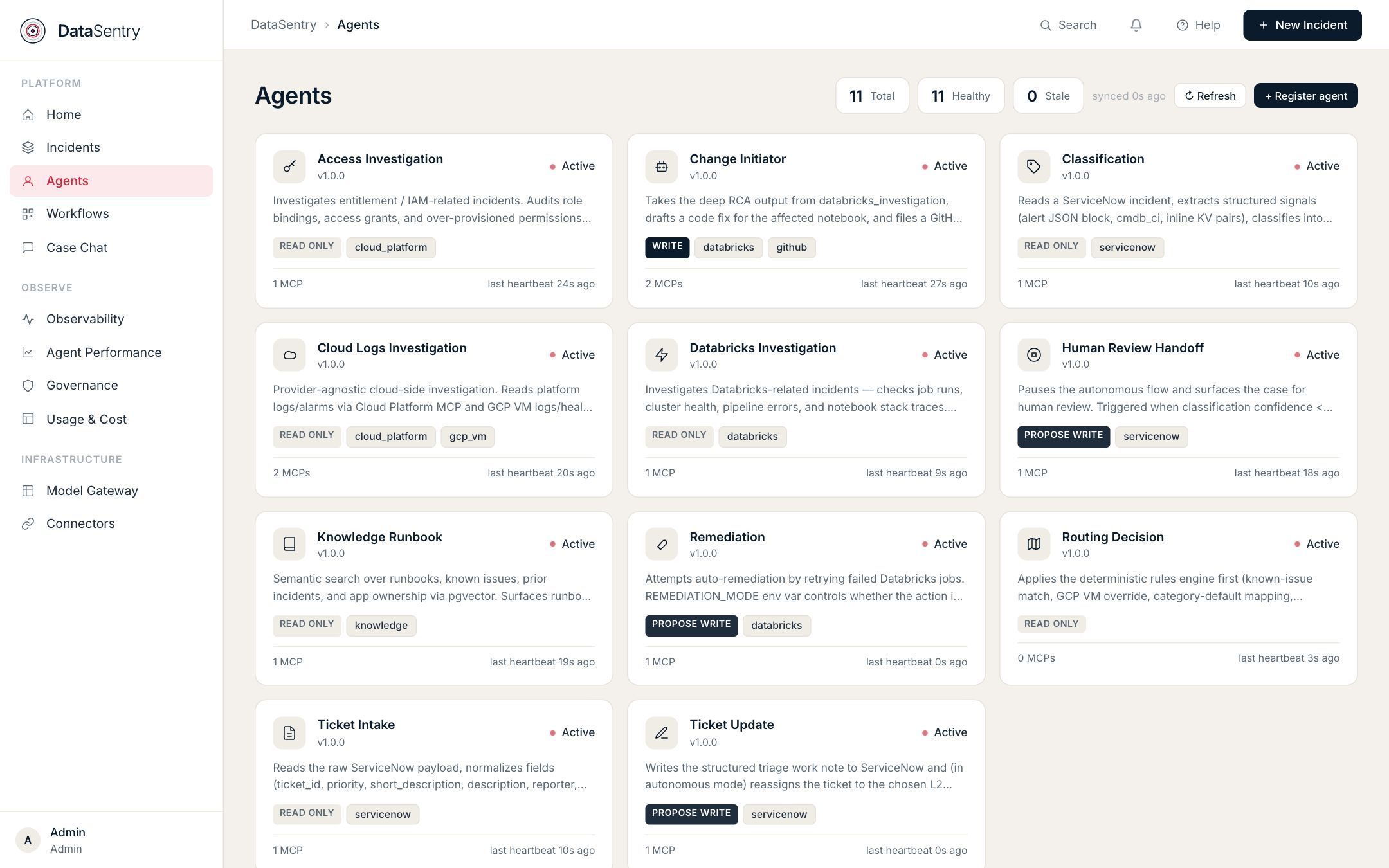The image size is (1389, 868).
Task: Click the DataSentry breadcrumb link
Action: tap(284, 24)
